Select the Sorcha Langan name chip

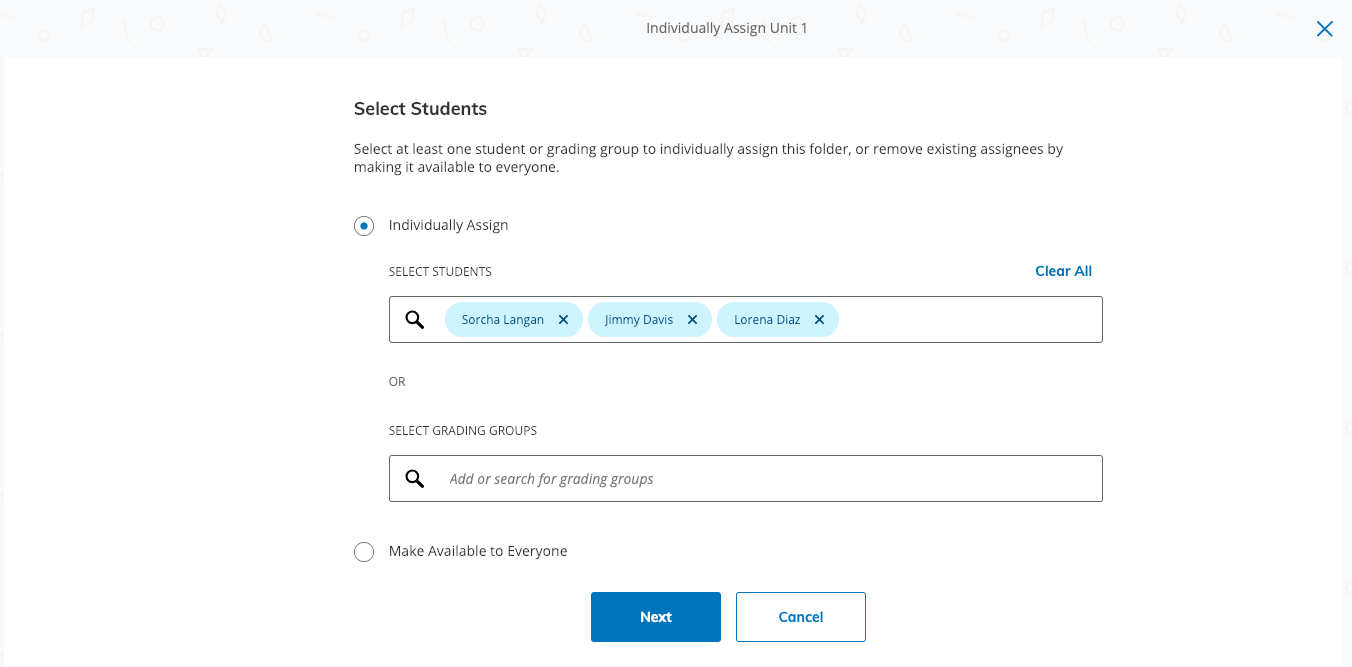pos(502,320)
